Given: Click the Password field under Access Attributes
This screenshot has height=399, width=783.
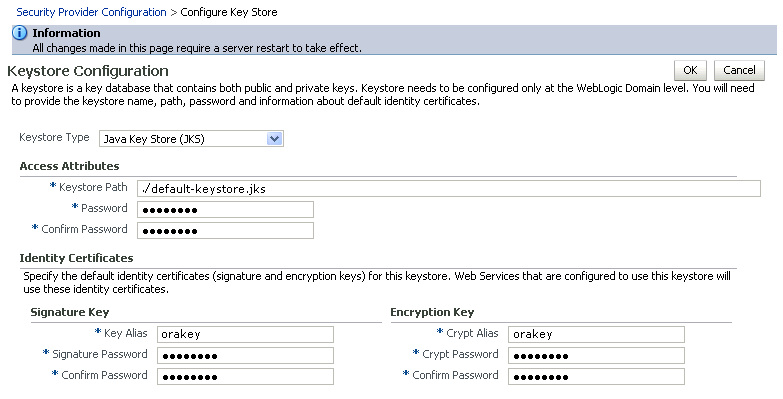Looking at the screenshot, I should [x=225, y=210].
